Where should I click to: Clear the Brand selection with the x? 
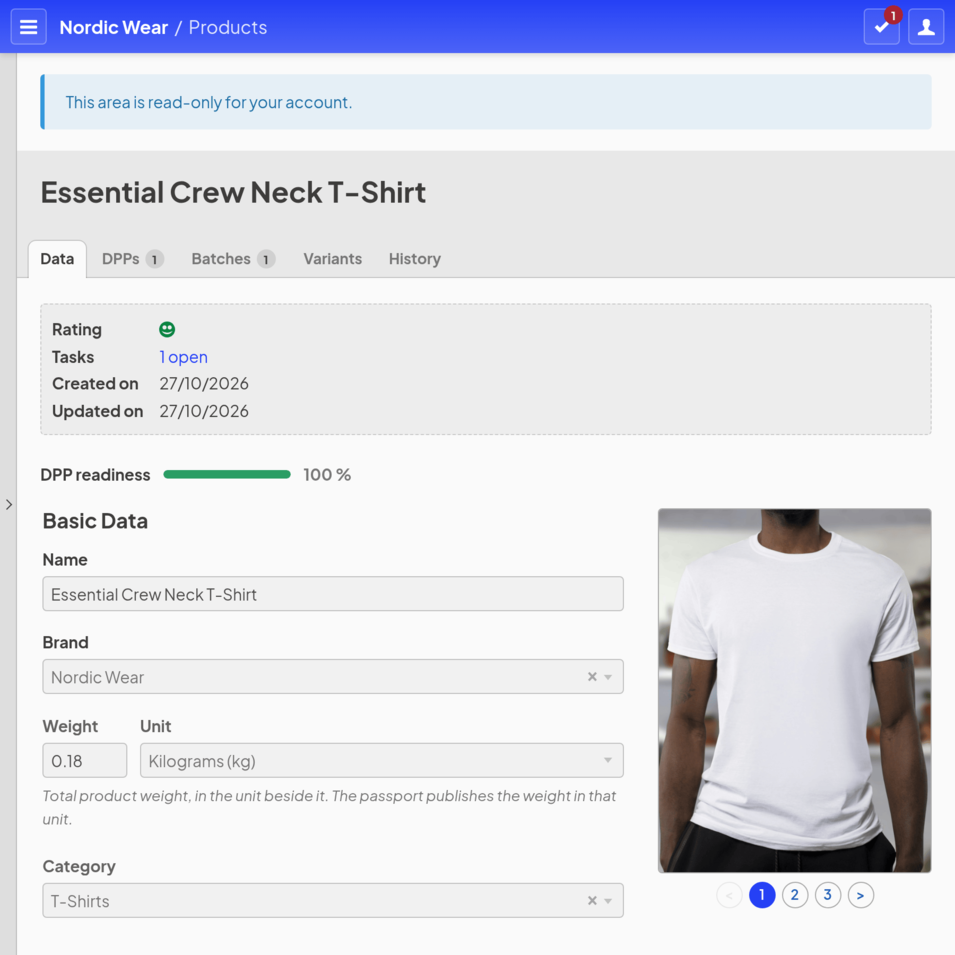592,677
